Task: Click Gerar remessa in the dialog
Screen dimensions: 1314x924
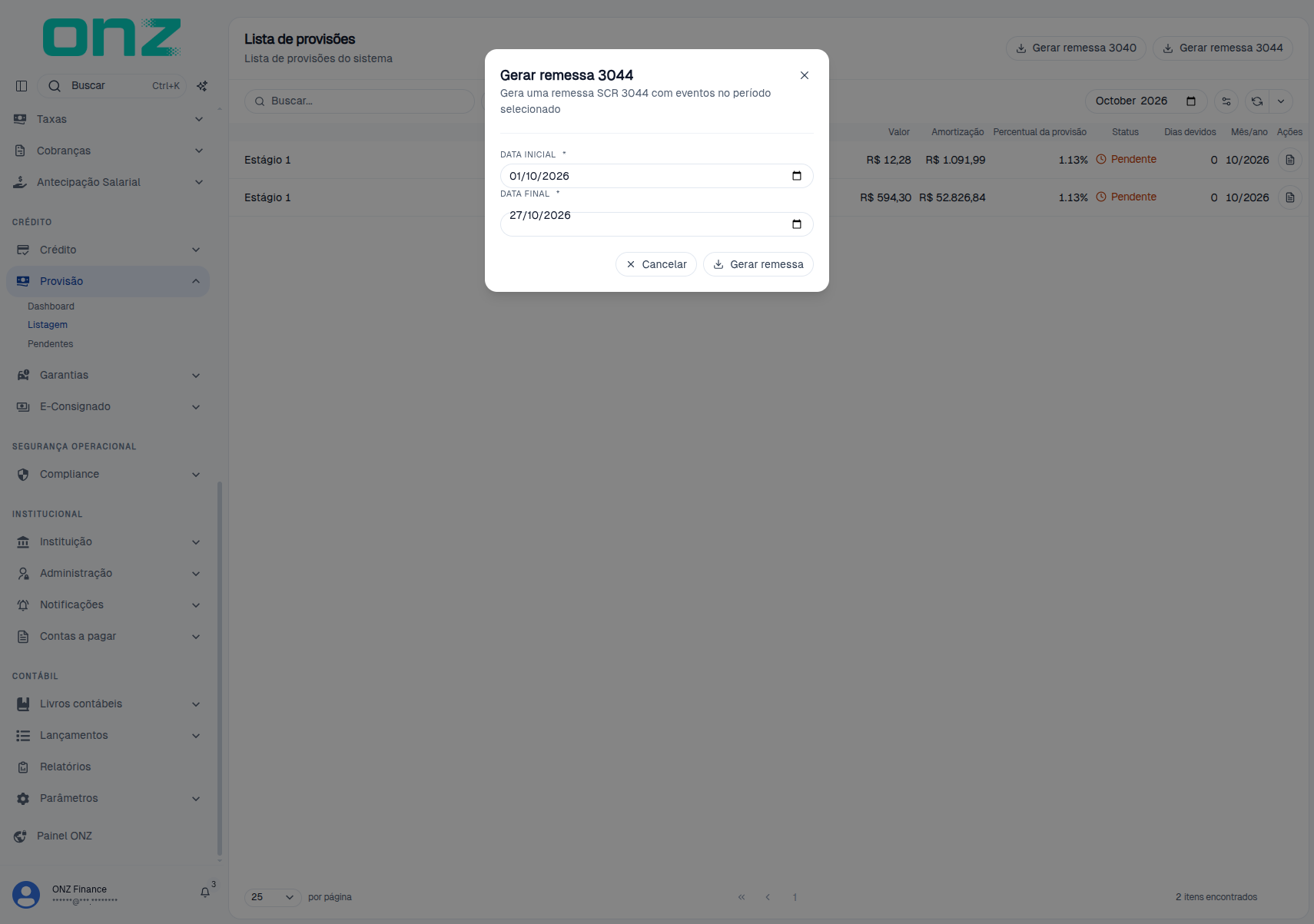Action: pos(758,264)
